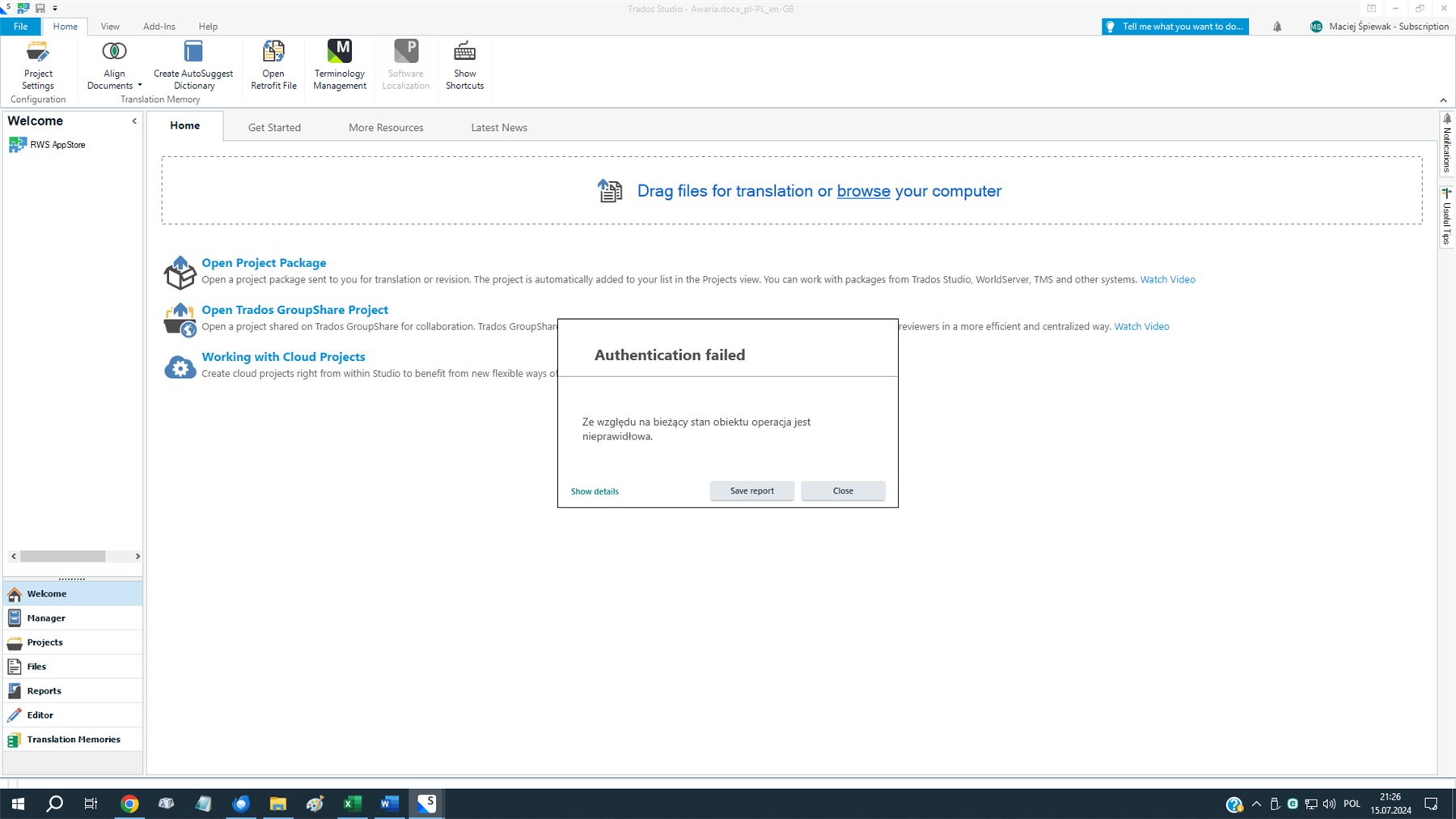Screen dimensions: 1456x819
Task: Watch Video for Open Project Package
Action: point(1167,279)
